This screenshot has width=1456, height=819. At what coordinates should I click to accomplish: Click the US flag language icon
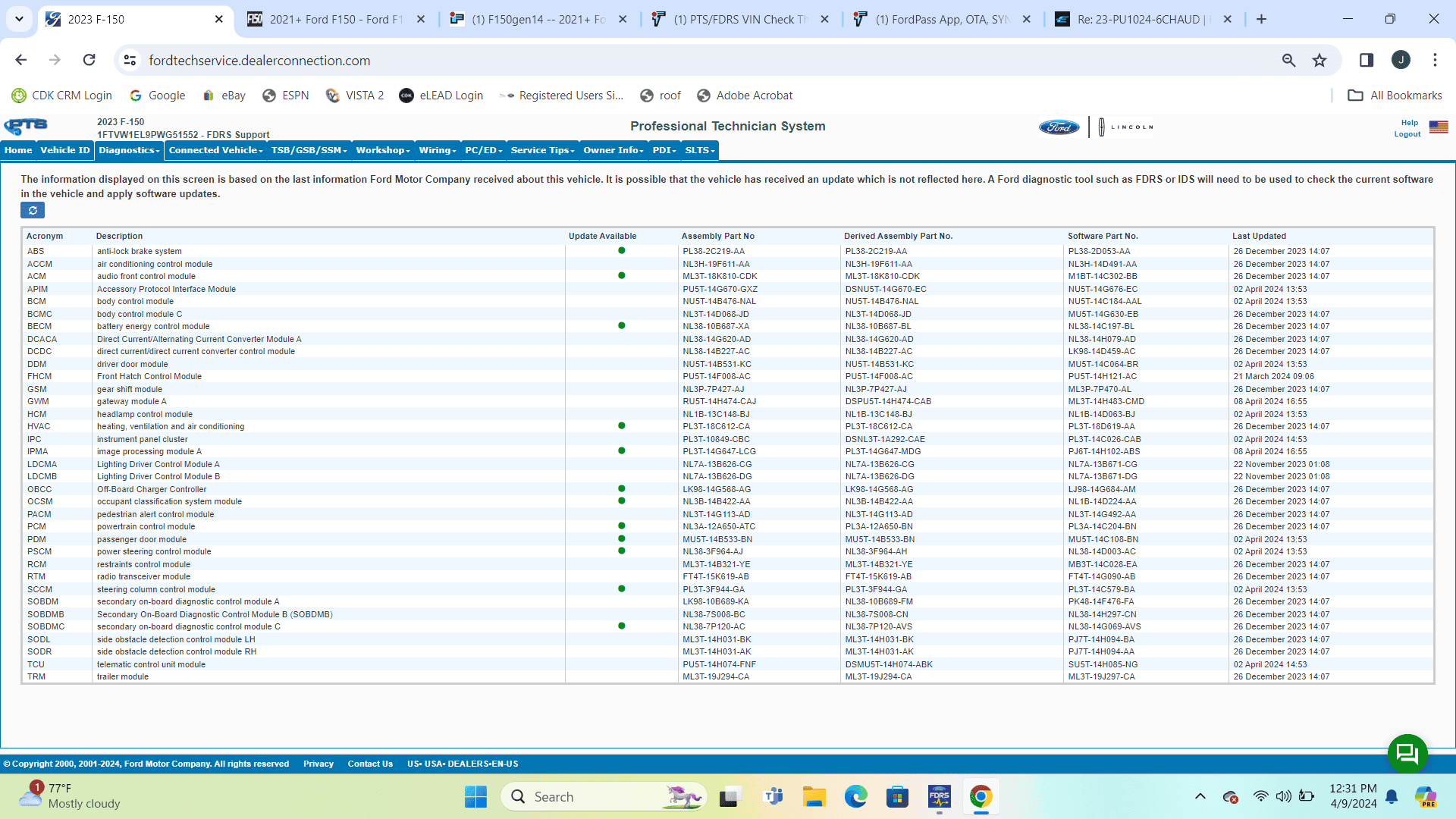[1439, 127]
